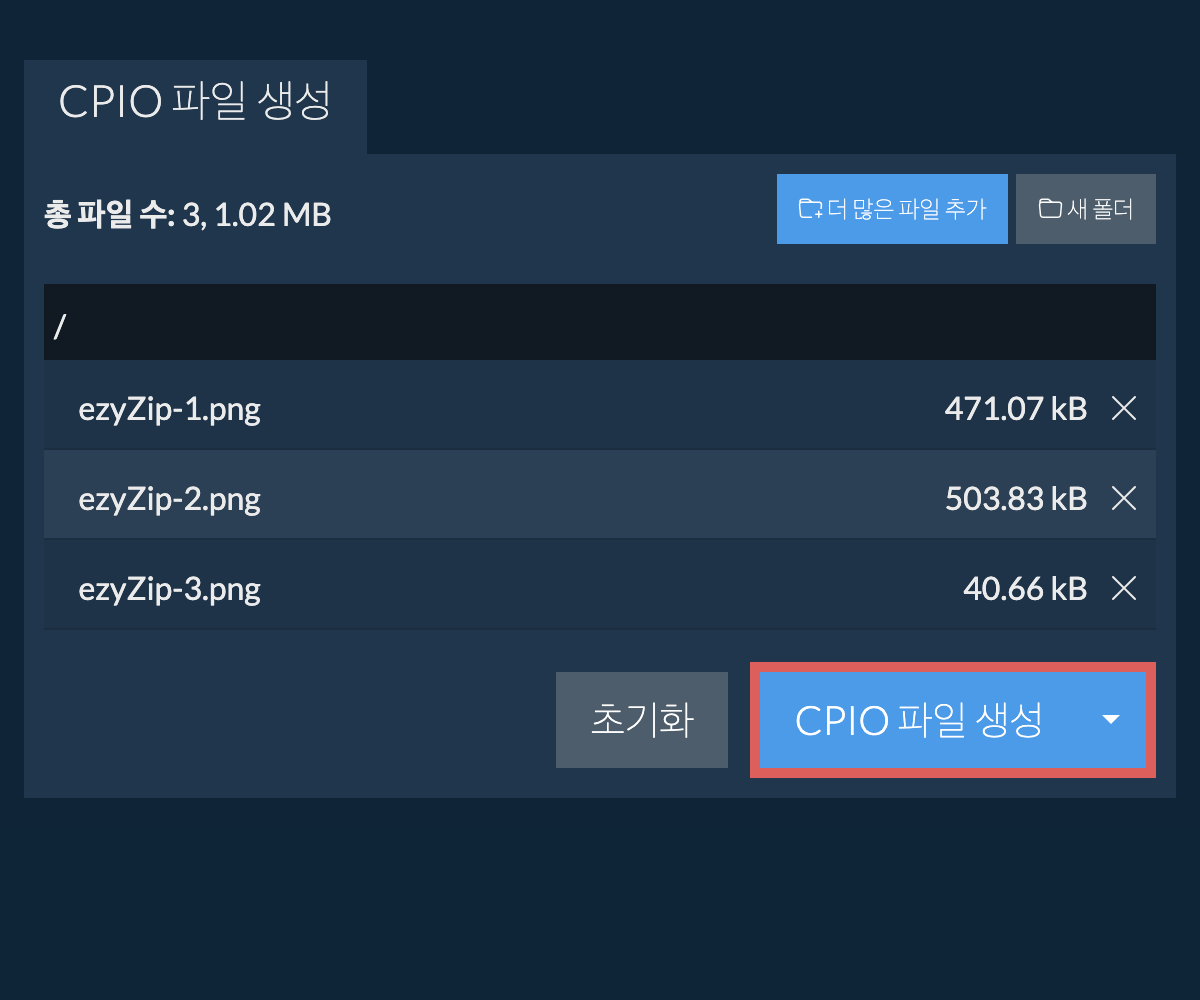This screenshot has height=1000, width=1200.
Task: Open the CPIO 파일 생성 dropdown arrow
Action: point(1110,720)
